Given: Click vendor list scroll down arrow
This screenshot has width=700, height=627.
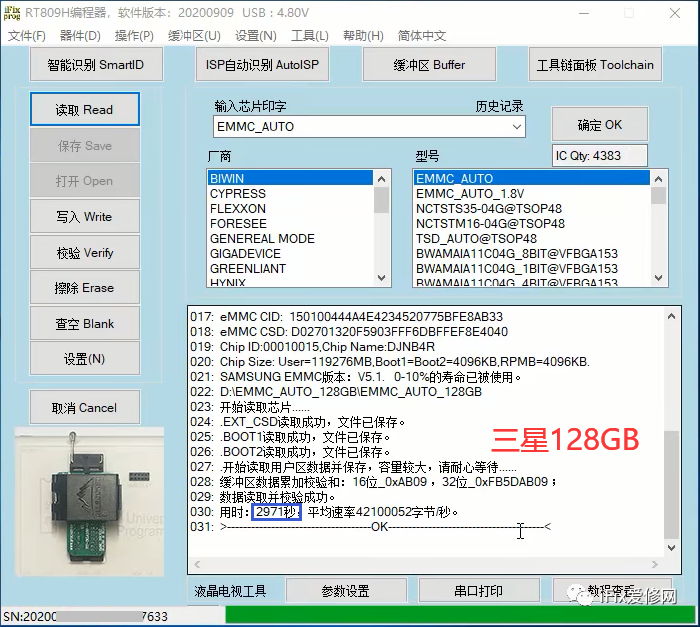Looking at the screenshot, I should tap(382, 277).
